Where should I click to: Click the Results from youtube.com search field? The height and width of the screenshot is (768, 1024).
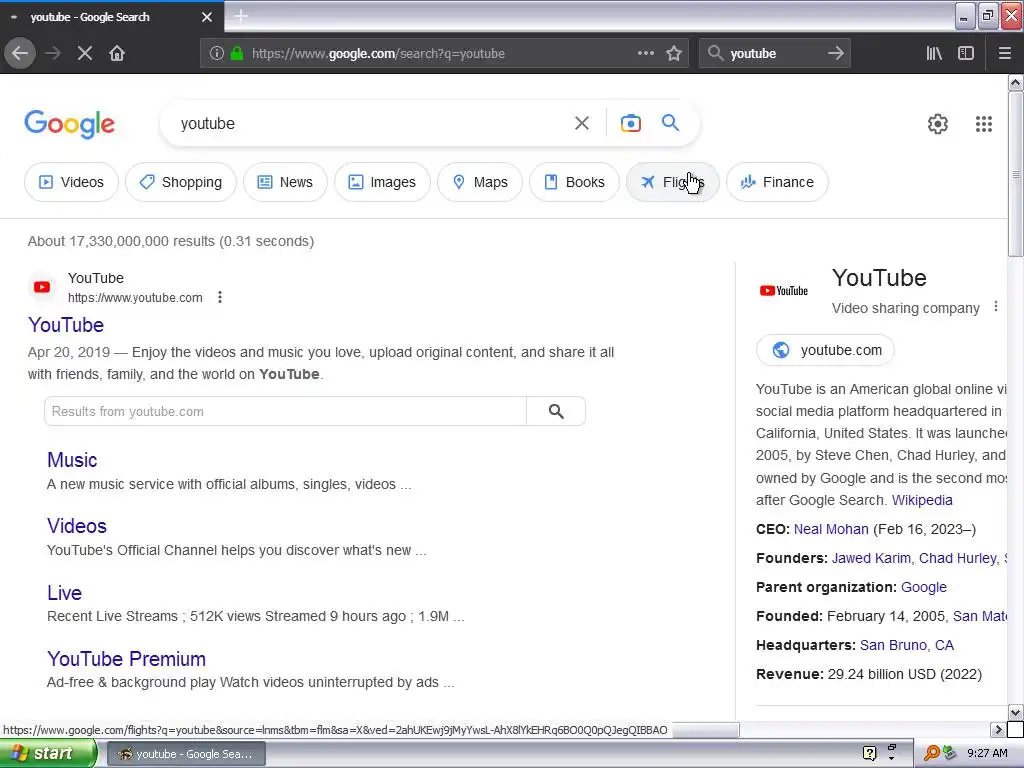coord(285,411)
